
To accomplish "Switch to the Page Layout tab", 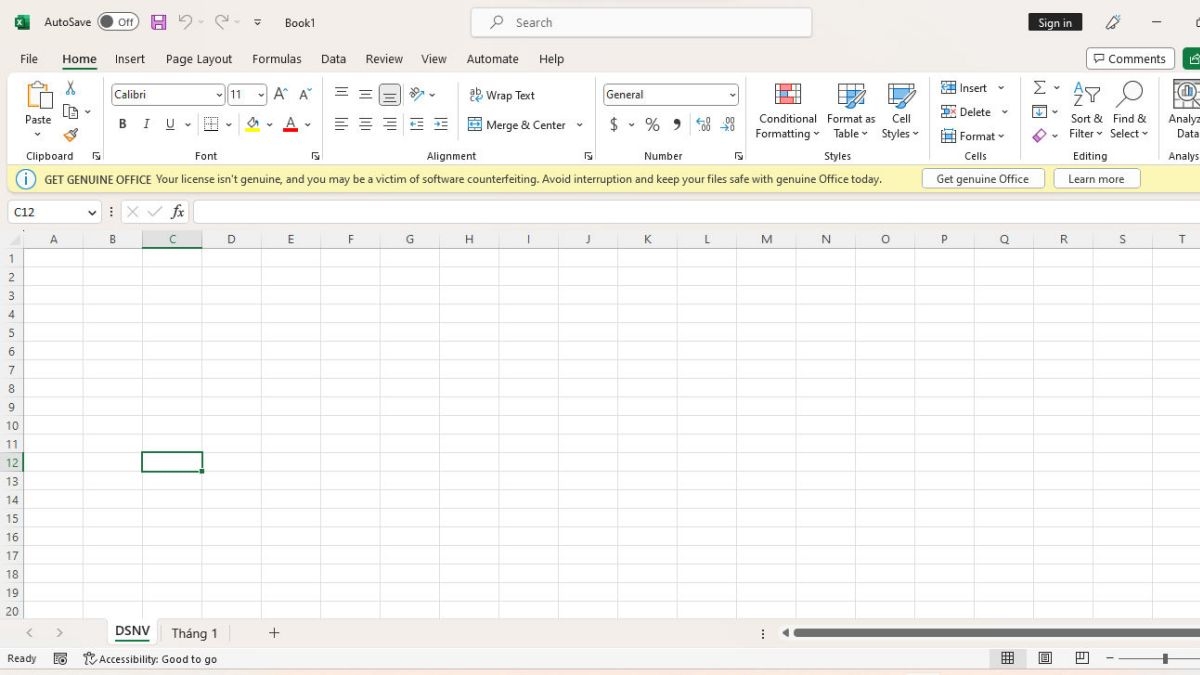I will tap(199, 59).
